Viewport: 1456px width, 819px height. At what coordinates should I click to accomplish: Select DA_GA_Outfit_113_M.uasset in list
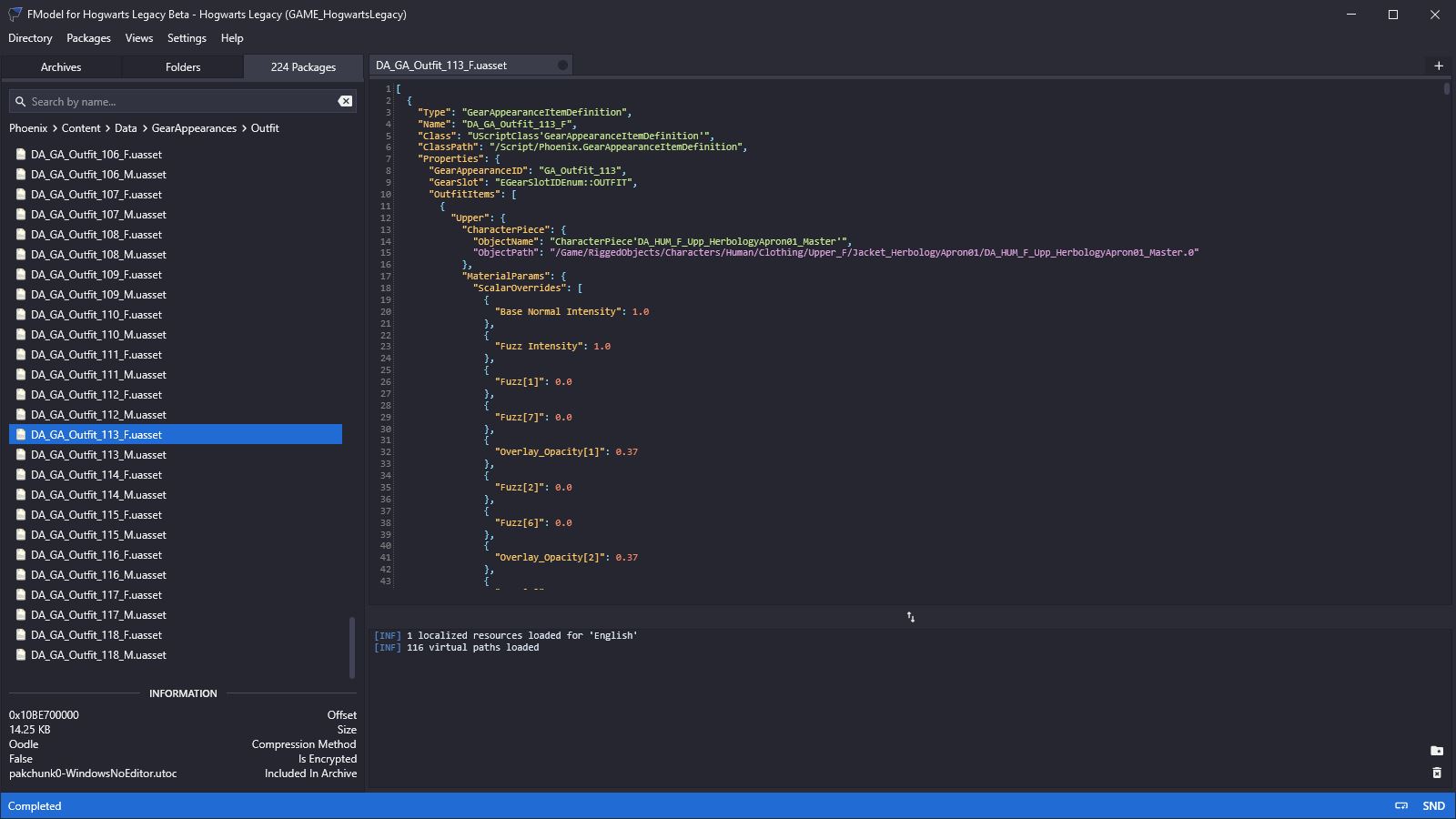tap(176, 455)
